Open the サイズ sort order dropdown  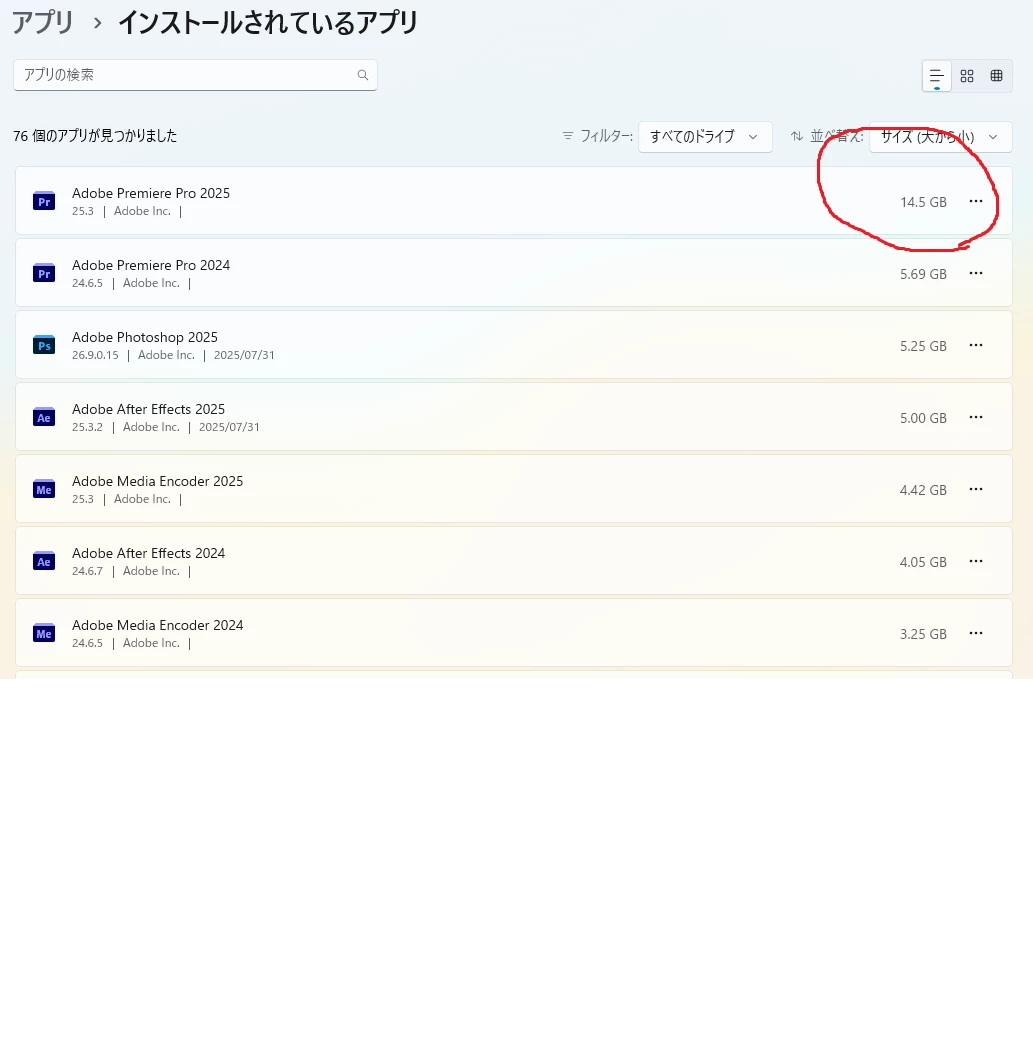(941, 137)
